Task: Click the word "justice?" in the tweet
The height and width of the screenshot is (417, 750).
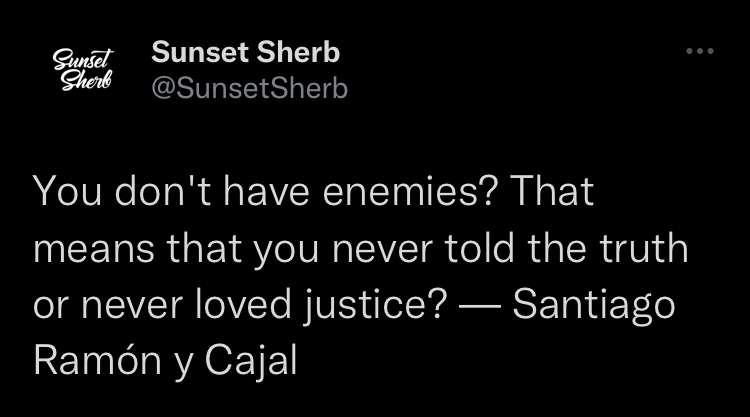Action: (375, 306)
